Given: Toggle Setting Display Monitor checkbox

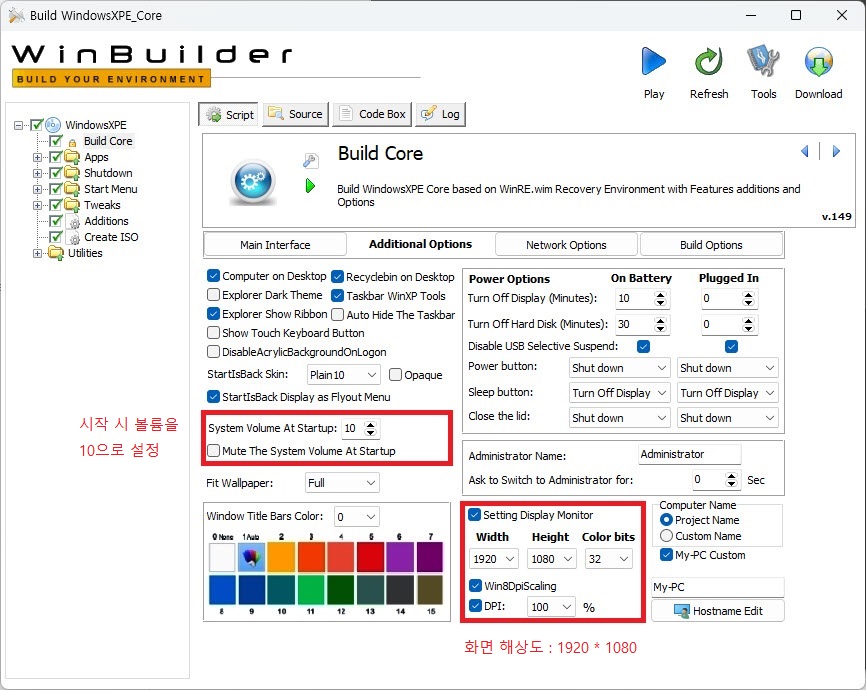Looking at the screenshot, I should click(x=474, y=514).
